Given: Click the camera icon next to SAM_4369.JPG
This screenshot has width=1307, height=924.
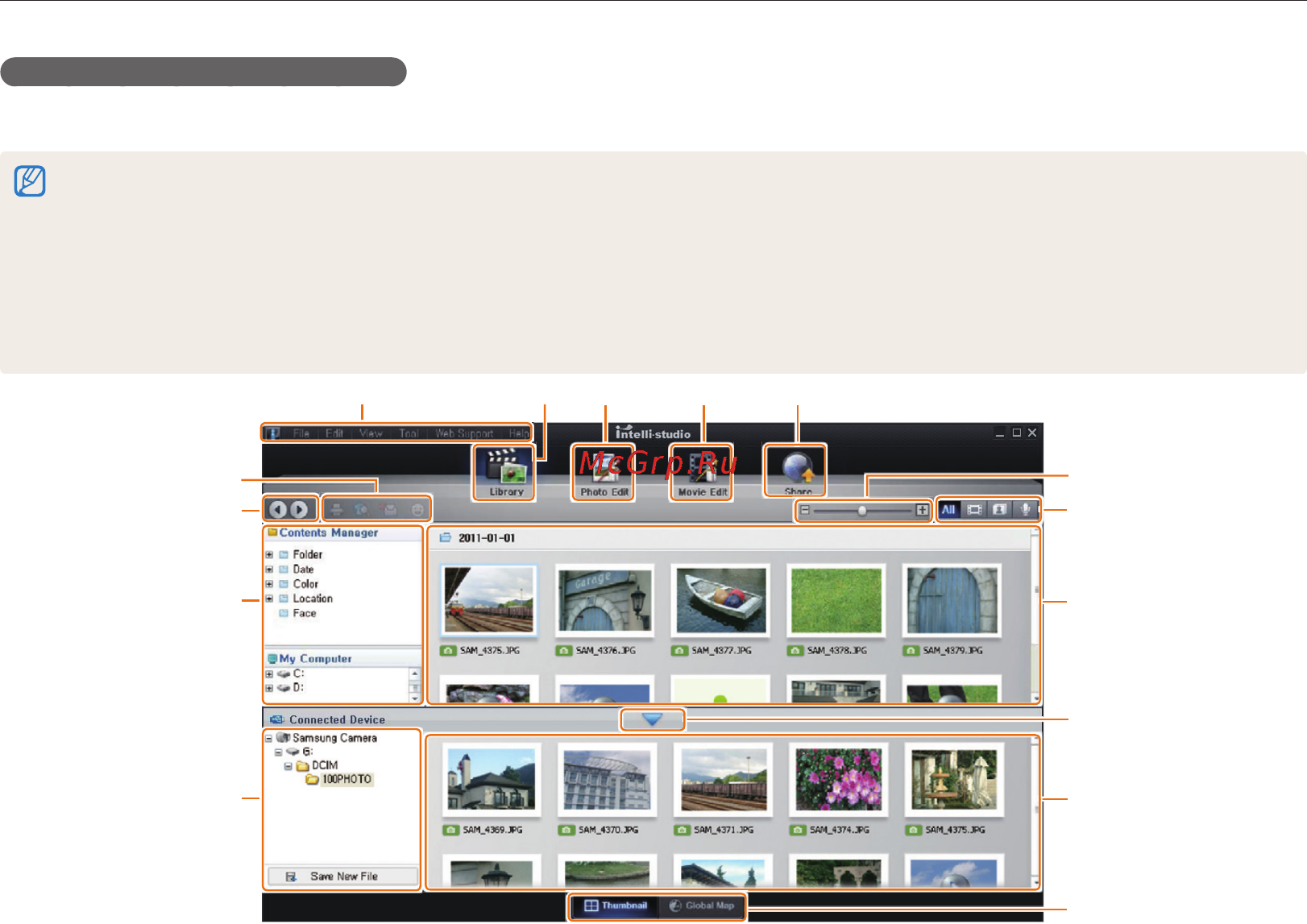Looking at the screenshot, I should tap(451, 830).
